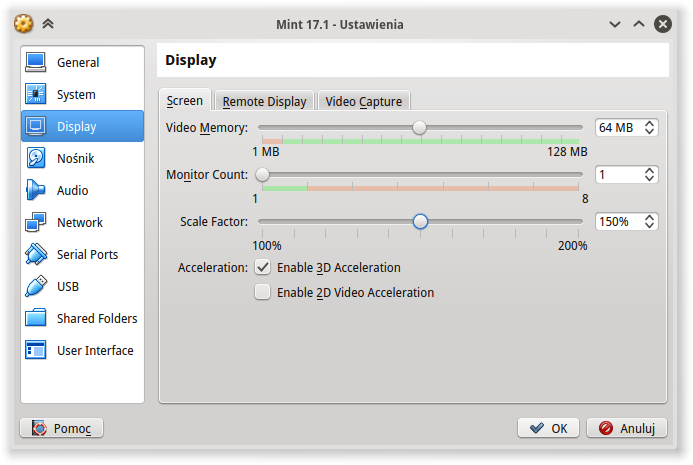Click the 128 MB maximum label
This screenshot has height=465, width=693.
pos(567,152)
